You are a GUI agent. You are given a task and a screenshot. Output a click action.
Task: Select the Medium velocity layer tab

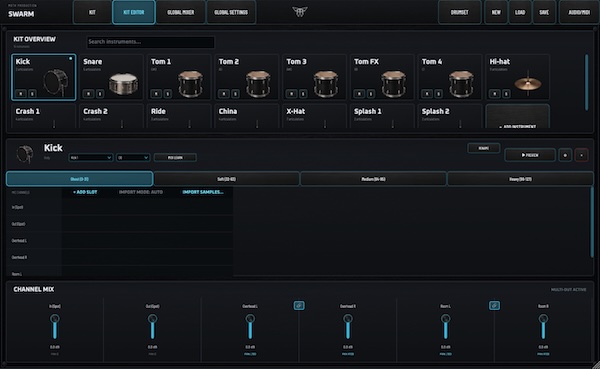[x=373, y=179]
